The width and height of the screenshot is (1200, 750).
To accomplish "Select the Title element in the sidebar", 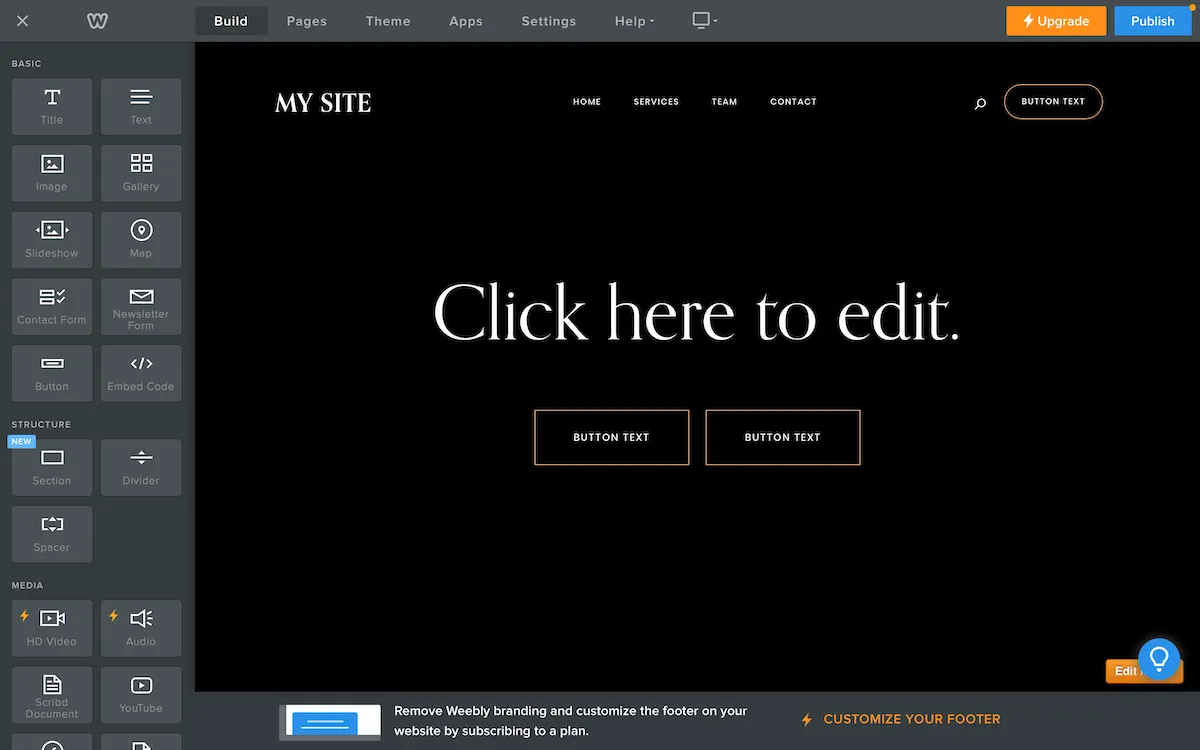I will point(52,107).
